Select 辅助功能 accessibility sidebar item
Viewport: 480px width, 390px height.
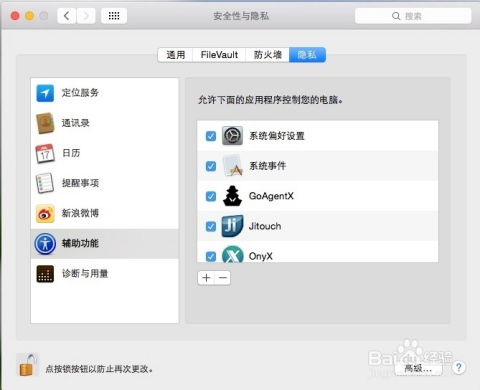point(105,244)
